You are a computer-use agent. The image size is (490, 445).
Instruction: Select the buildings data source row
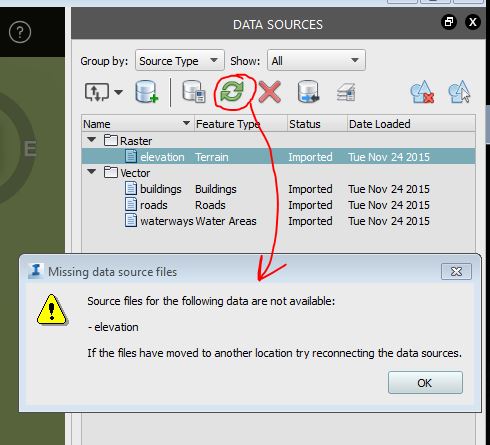(278, 189)
